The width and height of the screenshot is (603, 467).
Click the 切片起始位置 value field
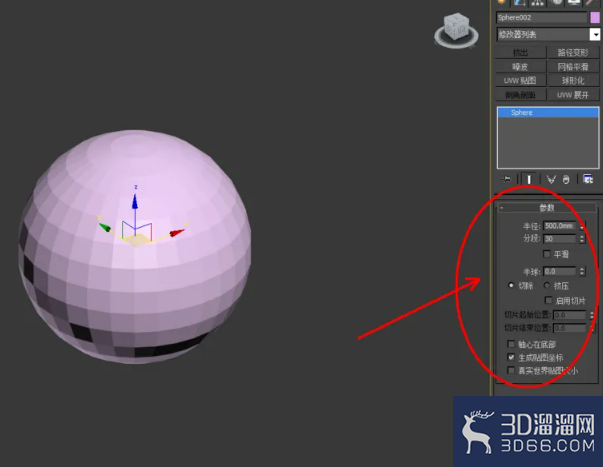point(570,315)
